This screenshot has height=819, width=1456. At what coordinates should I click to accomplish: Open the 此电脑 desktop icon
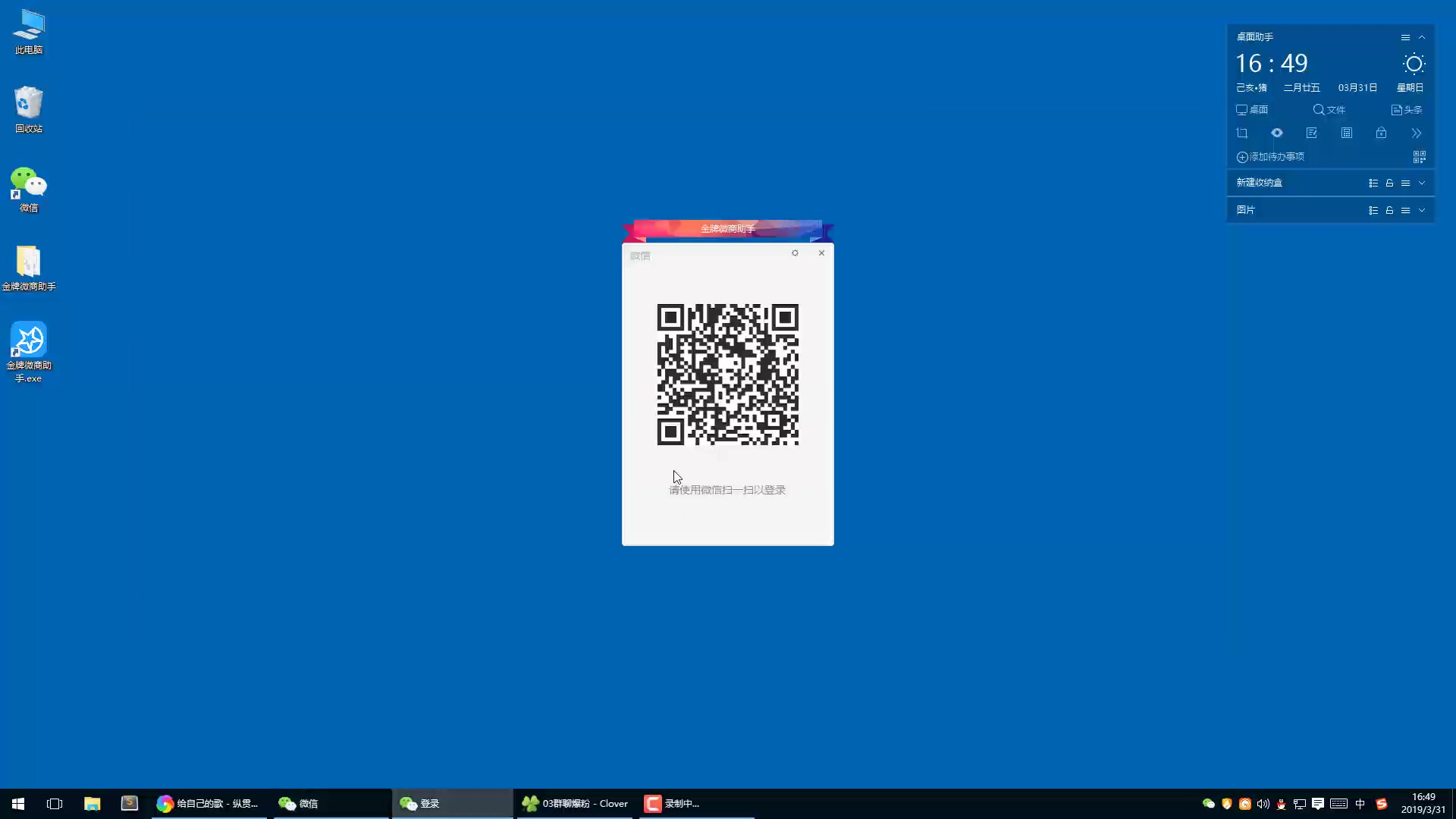coord(29,32)
